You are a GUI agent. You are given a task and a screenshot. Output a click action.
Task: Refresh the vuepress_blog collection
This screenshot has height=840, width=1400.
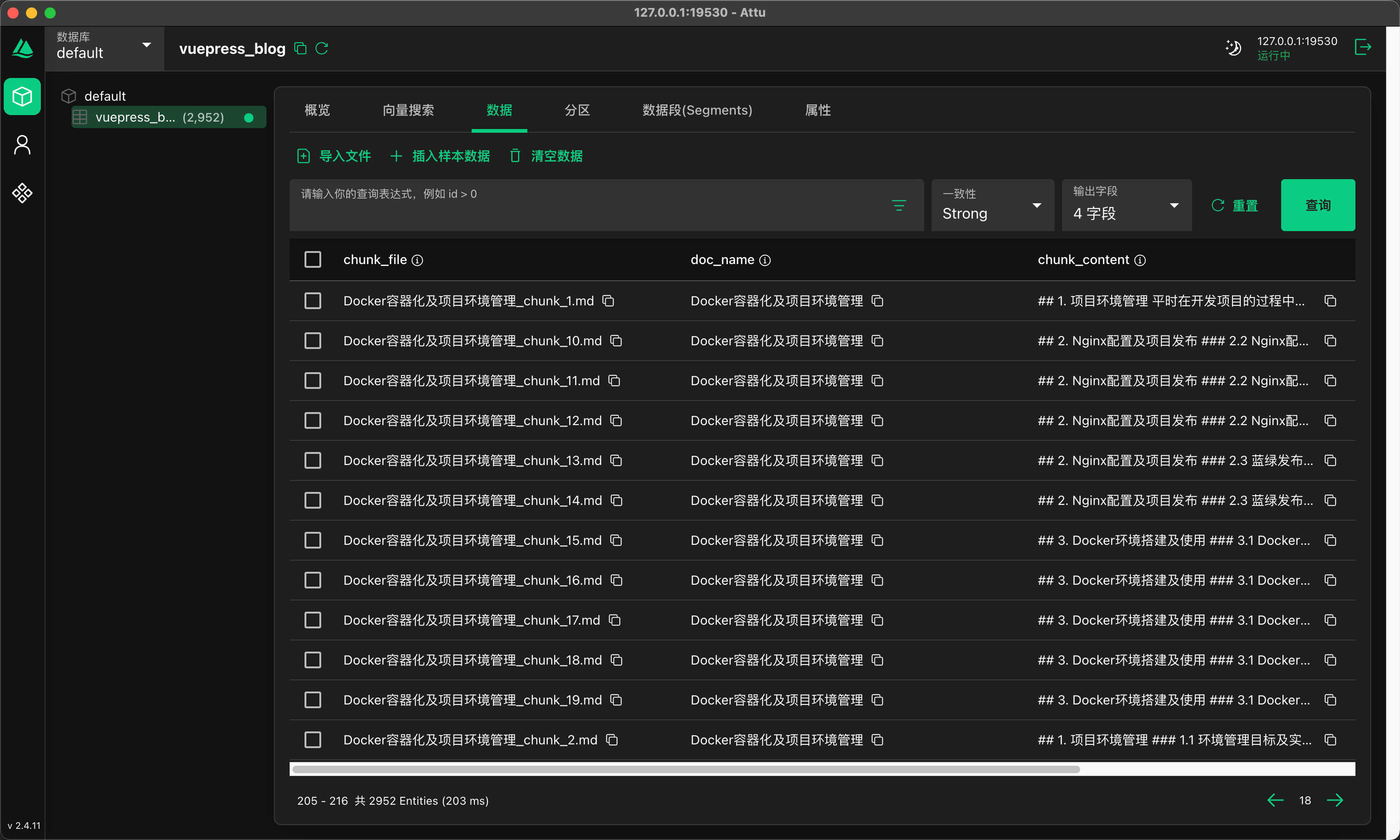tap(322, 49)
